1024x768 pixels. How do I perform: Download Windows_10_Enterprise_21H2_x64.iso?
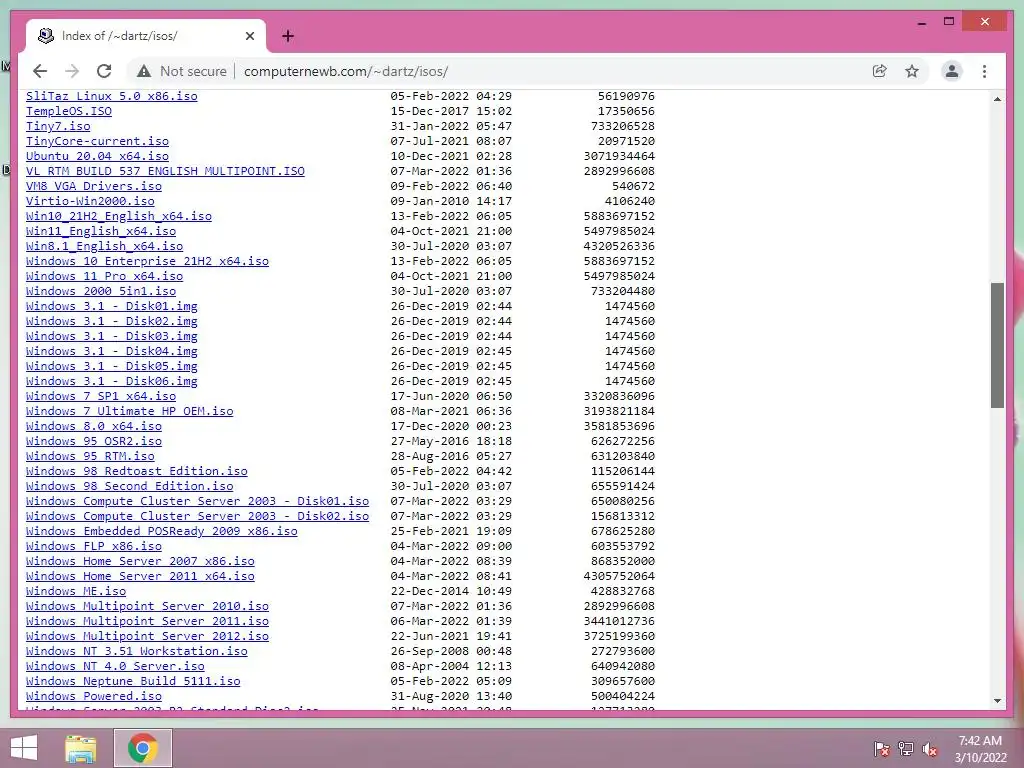pos(148,261)
